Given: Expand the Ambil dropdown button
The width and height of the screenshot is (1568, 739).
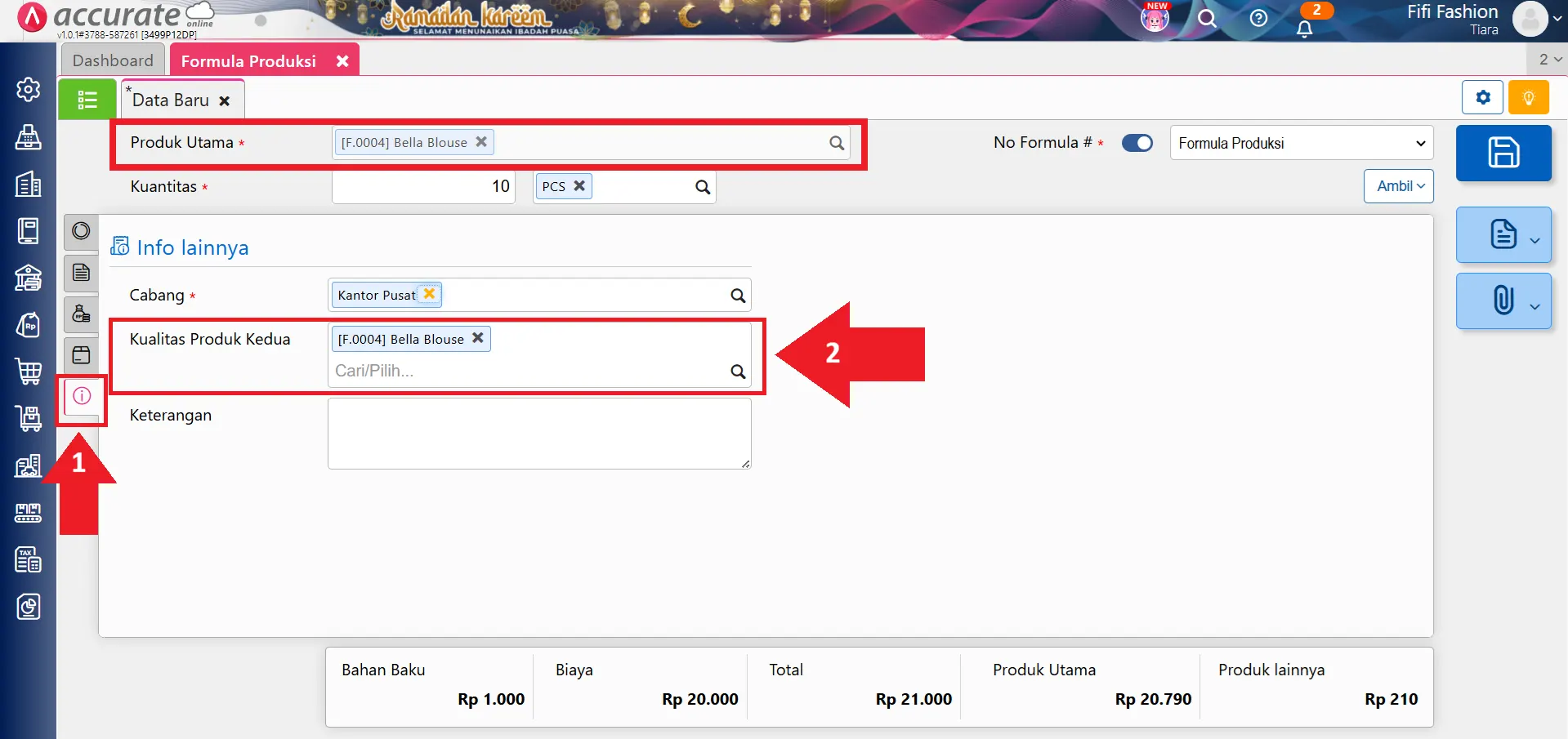Looking at the screenshot, I should 1398,186.
